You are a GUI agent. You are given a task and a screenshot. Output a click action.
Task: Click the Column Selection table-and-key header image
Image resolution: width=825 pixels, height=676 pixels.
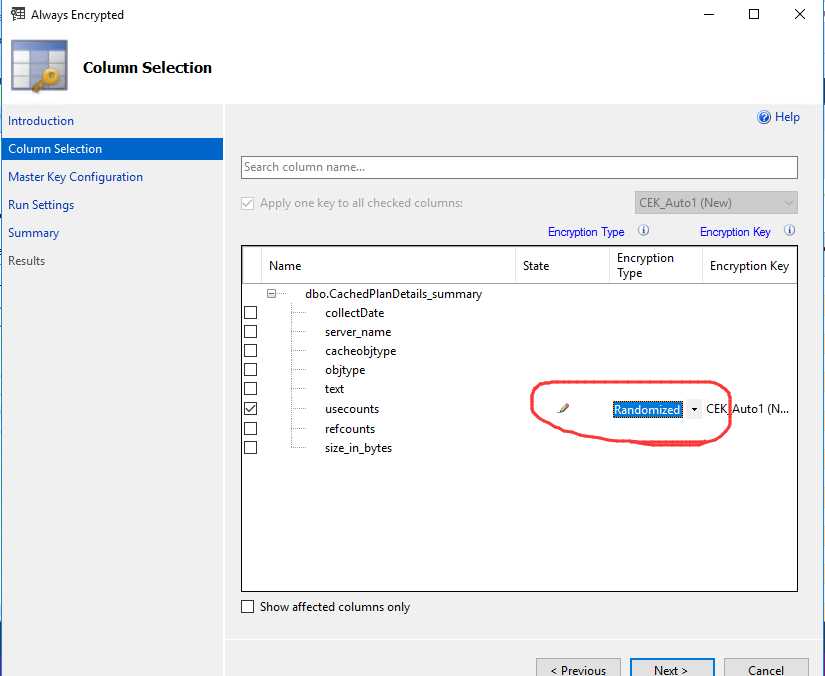tap(39, 66)
